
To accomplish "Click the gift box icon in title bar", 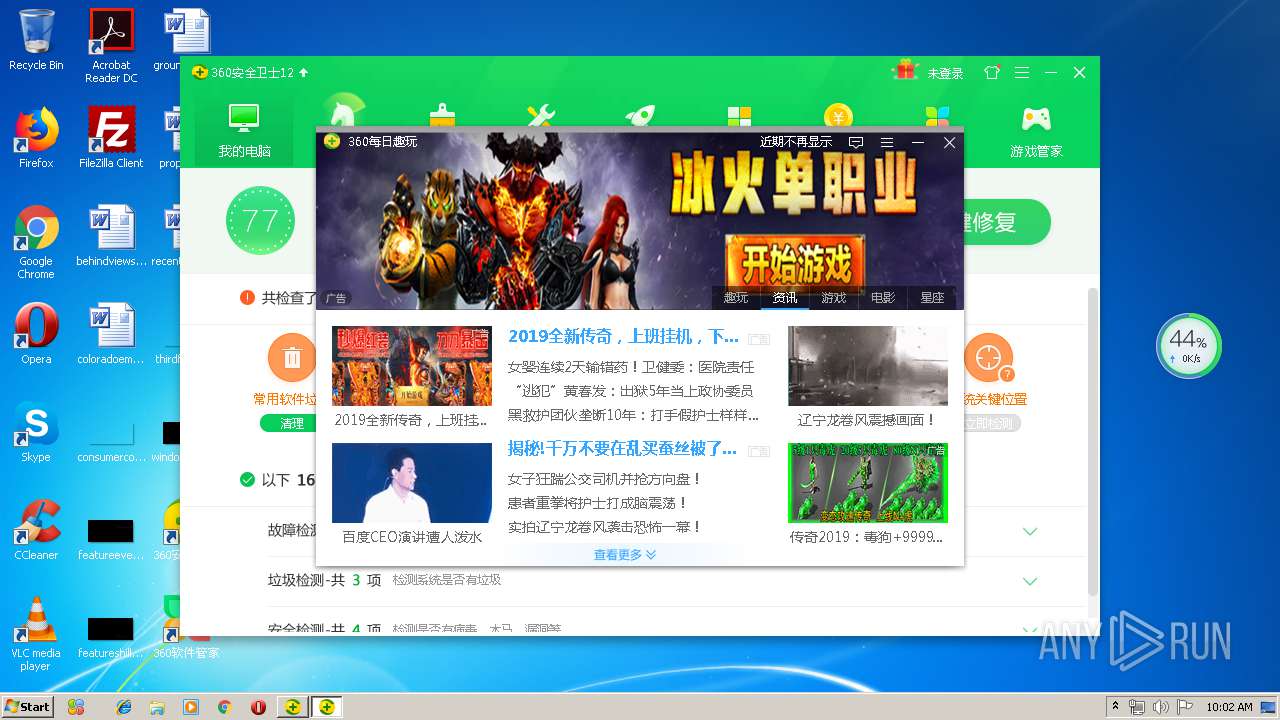I will click(906, 70).
